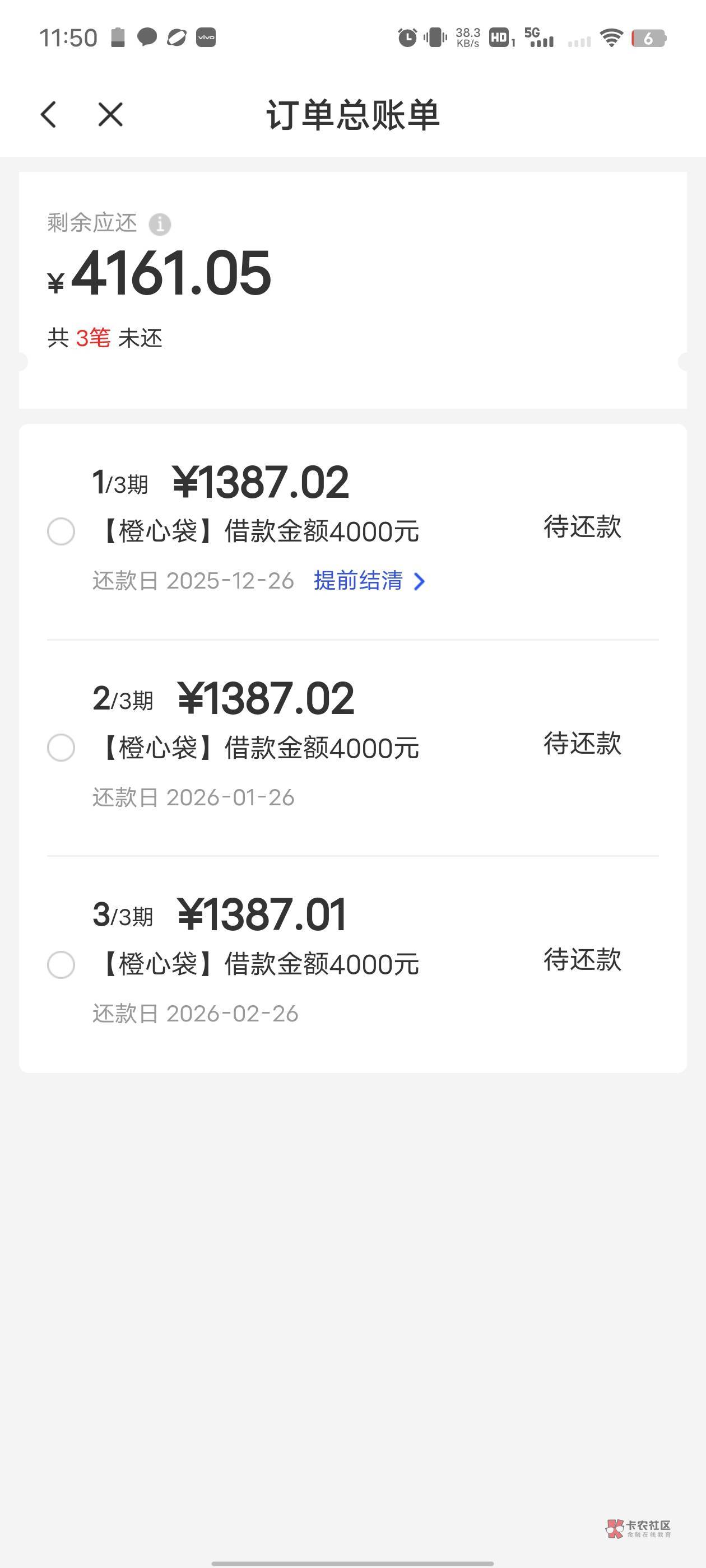The height and width of the screenshot is (1568, 706).
Task: Tap the vivo notification icon
Action: pyautogui.click(x=206, y=38)
